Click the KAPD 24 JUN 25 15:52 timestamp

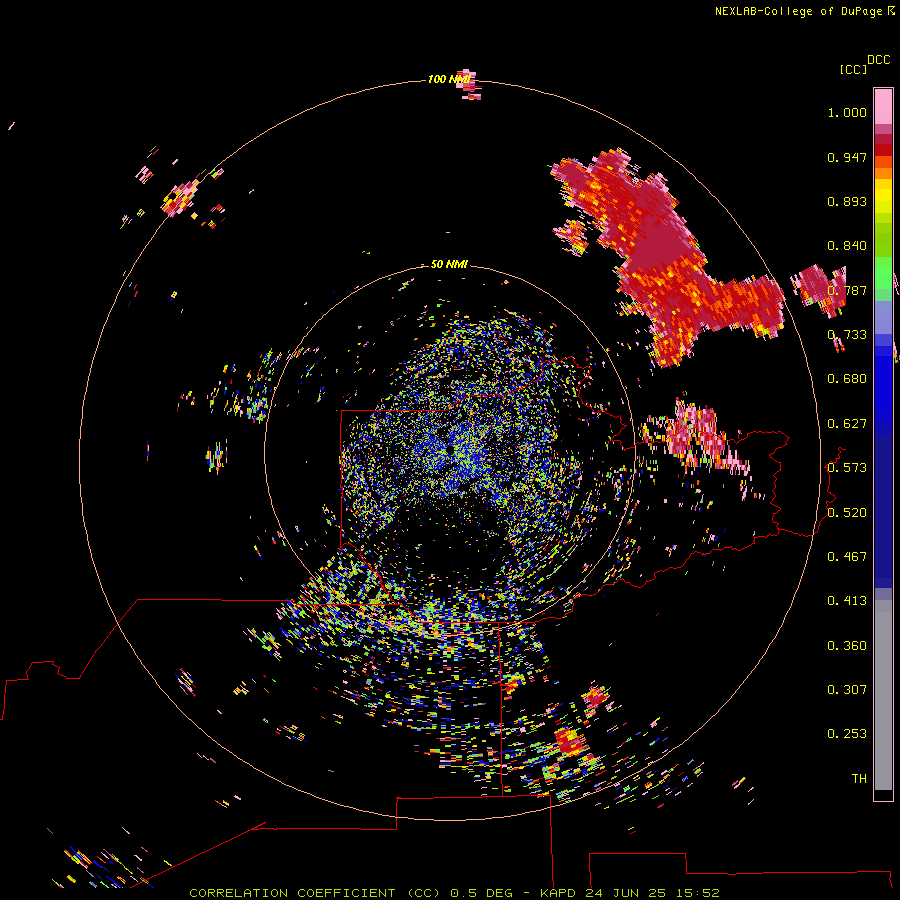(629, 893)
